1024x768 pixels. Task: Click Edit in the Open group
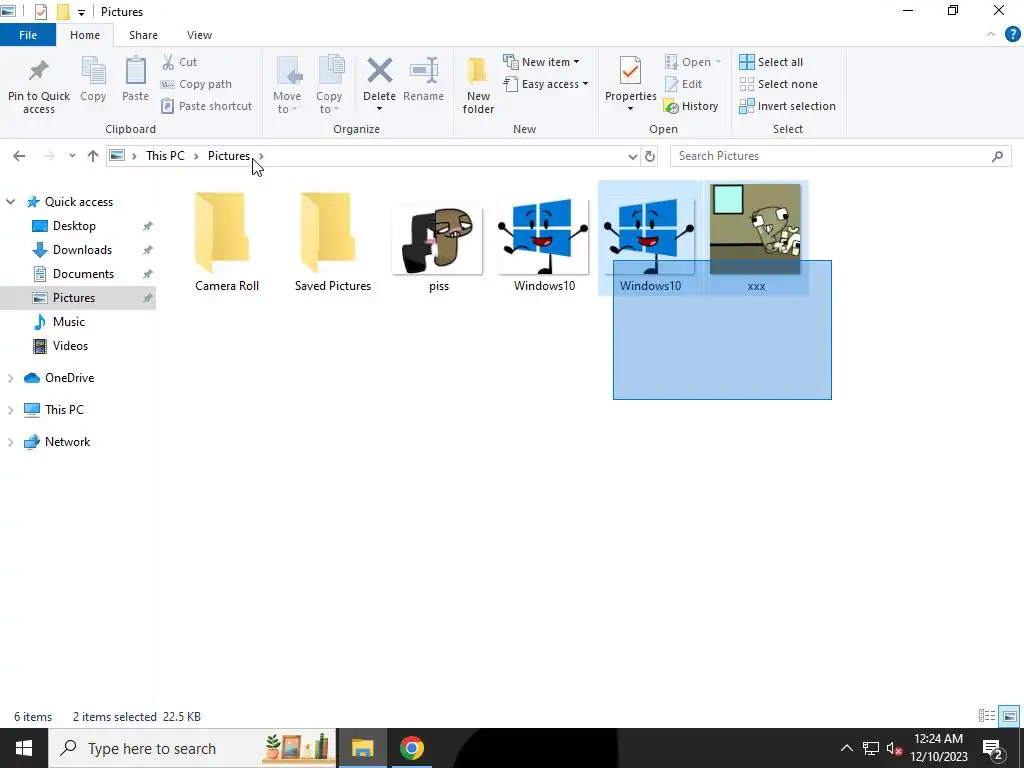(x=683, y=84)
